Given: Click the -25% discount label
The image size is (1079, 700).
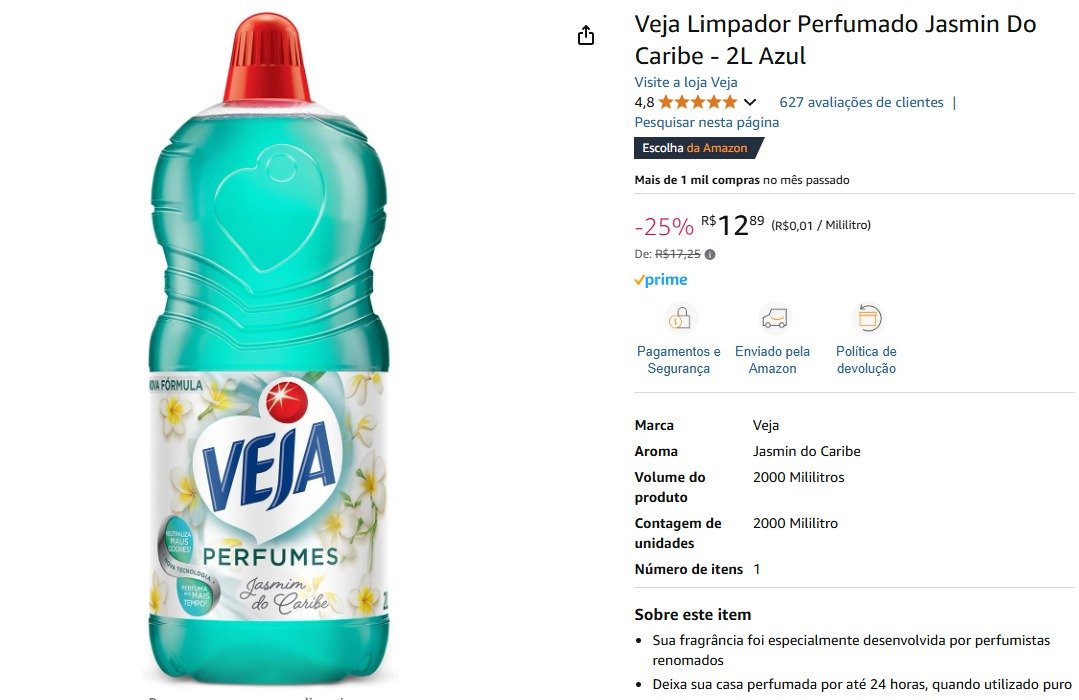Looking at the screenshot, I should click(664, 226).
